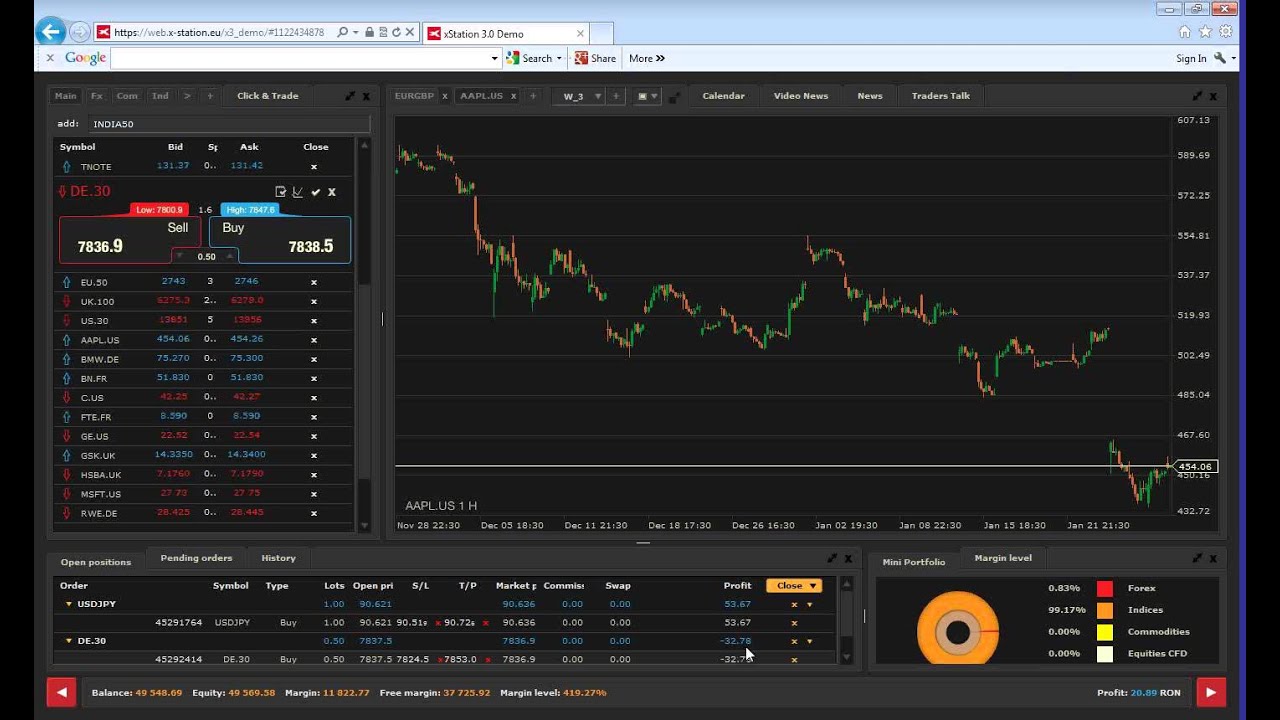Screen dimensions: 1280x720
Task: Maximize the news panel with expand icon
Action: coord(1198,96)
